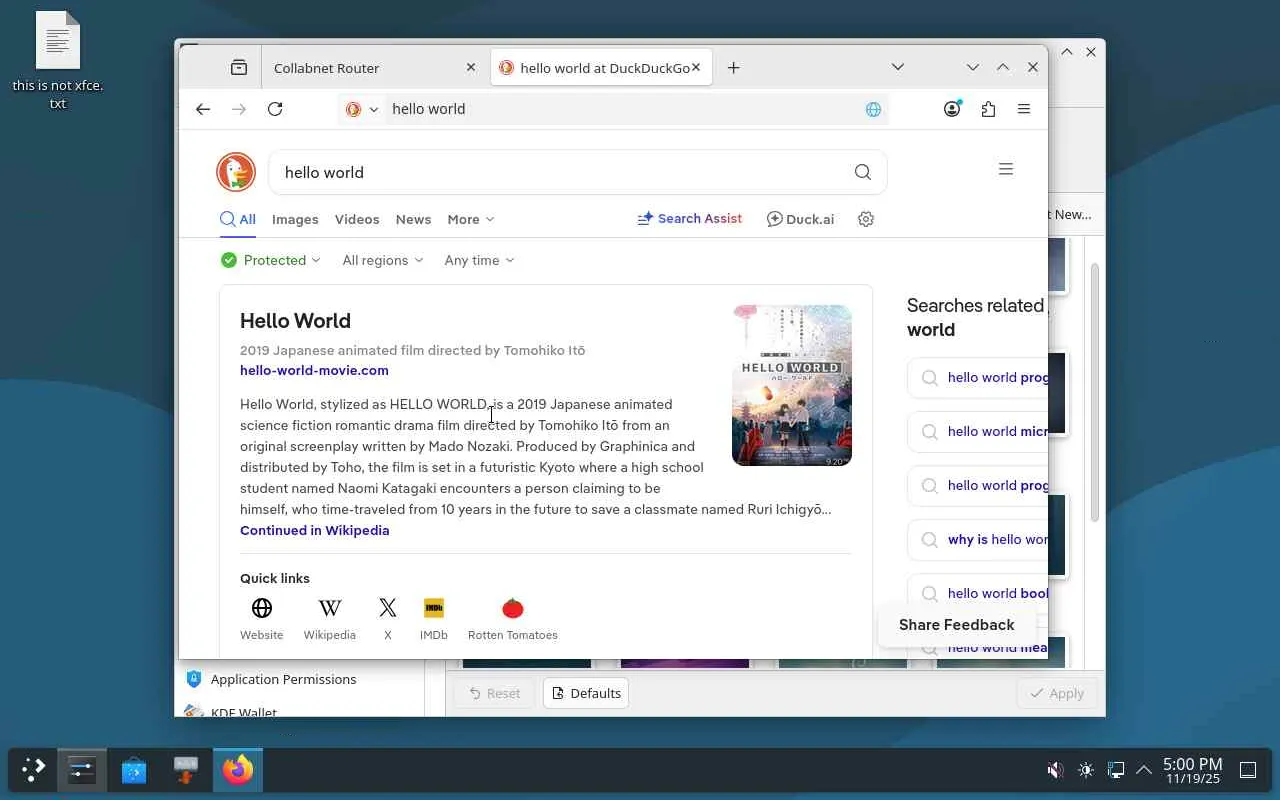Viewport: 1280px width, 800px height.
Task: Click the Share Feedback button
Action: coord(957,625)
